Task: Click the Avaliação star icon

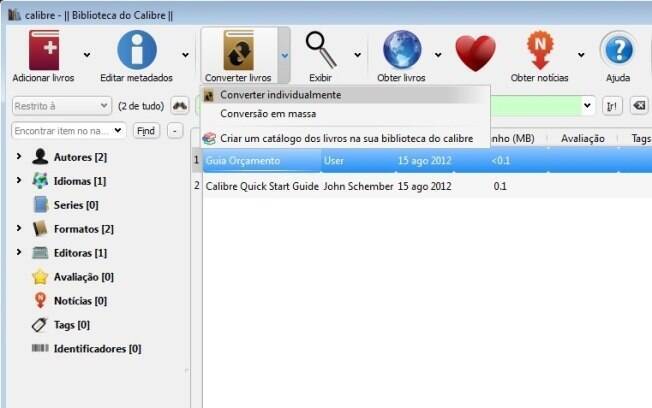Action: click(x=40, y=277)
